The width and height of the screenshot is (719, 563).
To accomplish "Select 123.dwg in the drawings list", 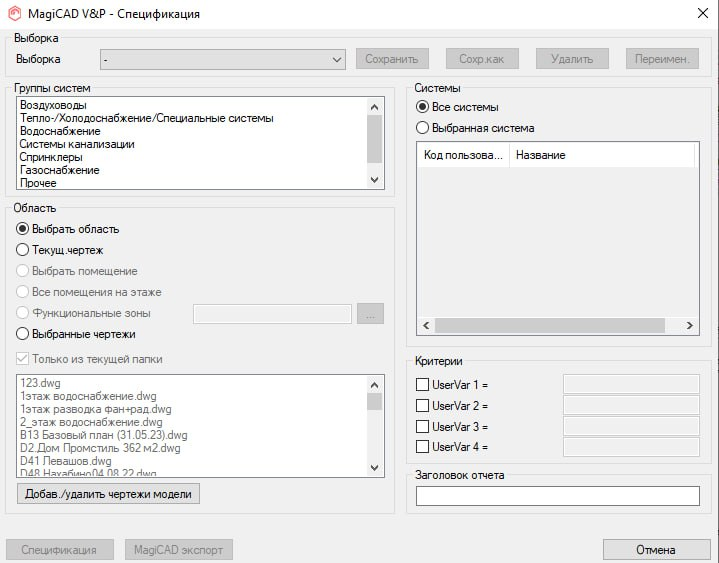I will (40, 383).
